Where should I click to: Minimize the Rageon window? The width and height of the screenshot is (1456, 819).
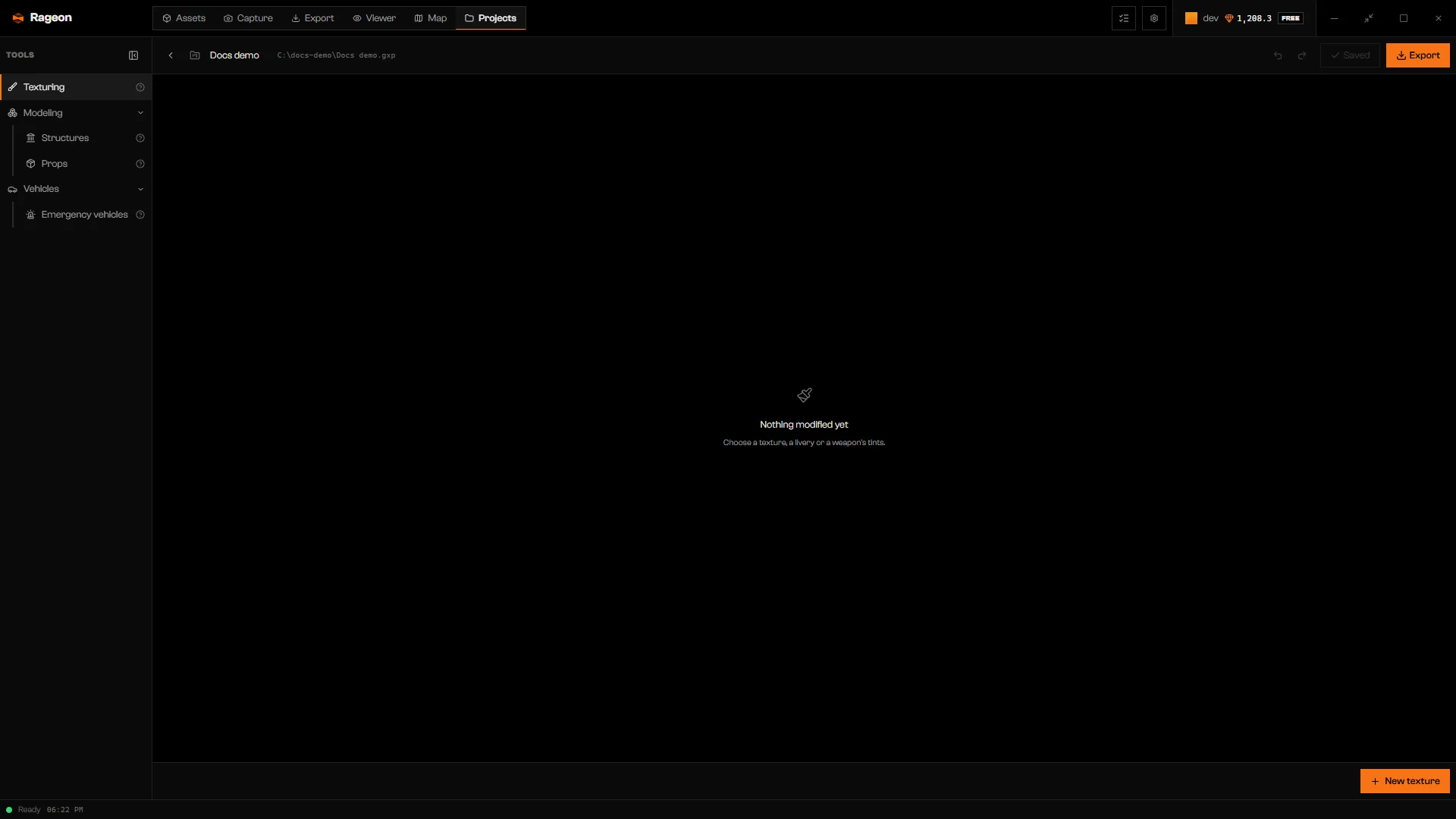(x=1334, y=18)
